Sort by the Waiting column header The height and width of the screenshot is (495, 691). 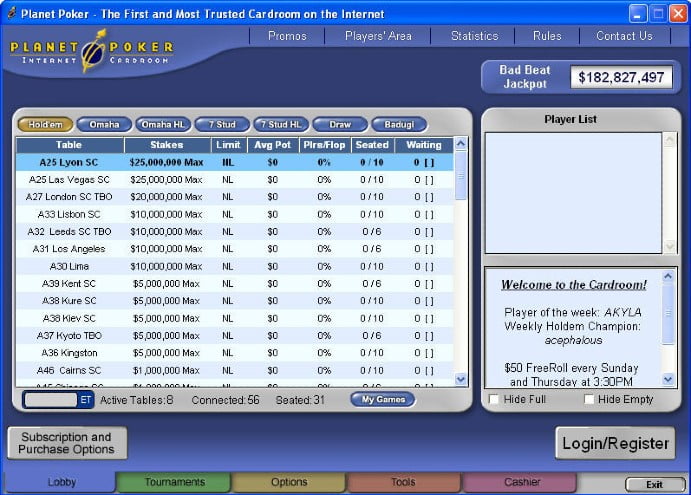pyautogui.click(x=424, y=145)
